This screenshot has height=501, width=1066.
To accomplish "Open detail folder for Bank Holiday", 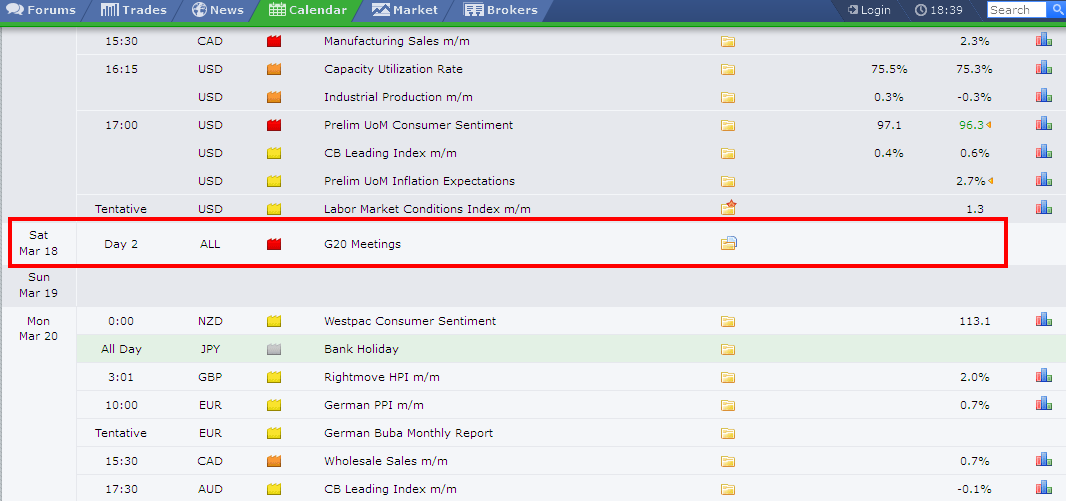I will coord(728,349).
